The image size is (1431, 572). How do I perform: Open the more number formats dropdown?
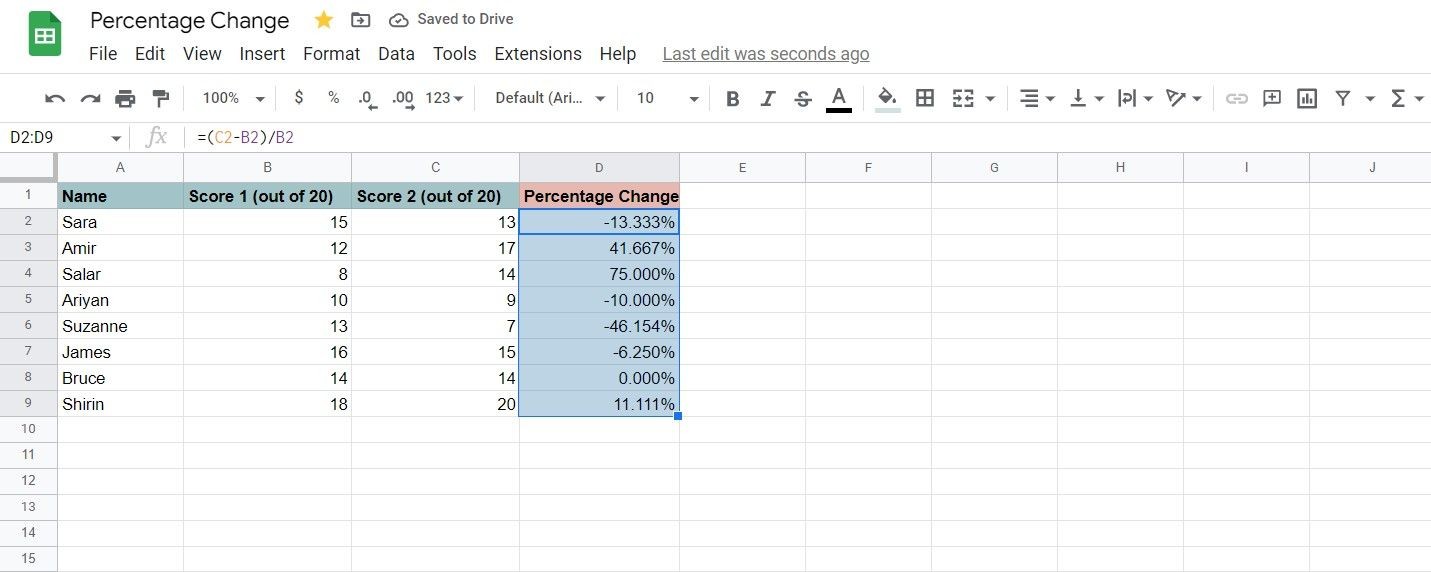(444, 98)
